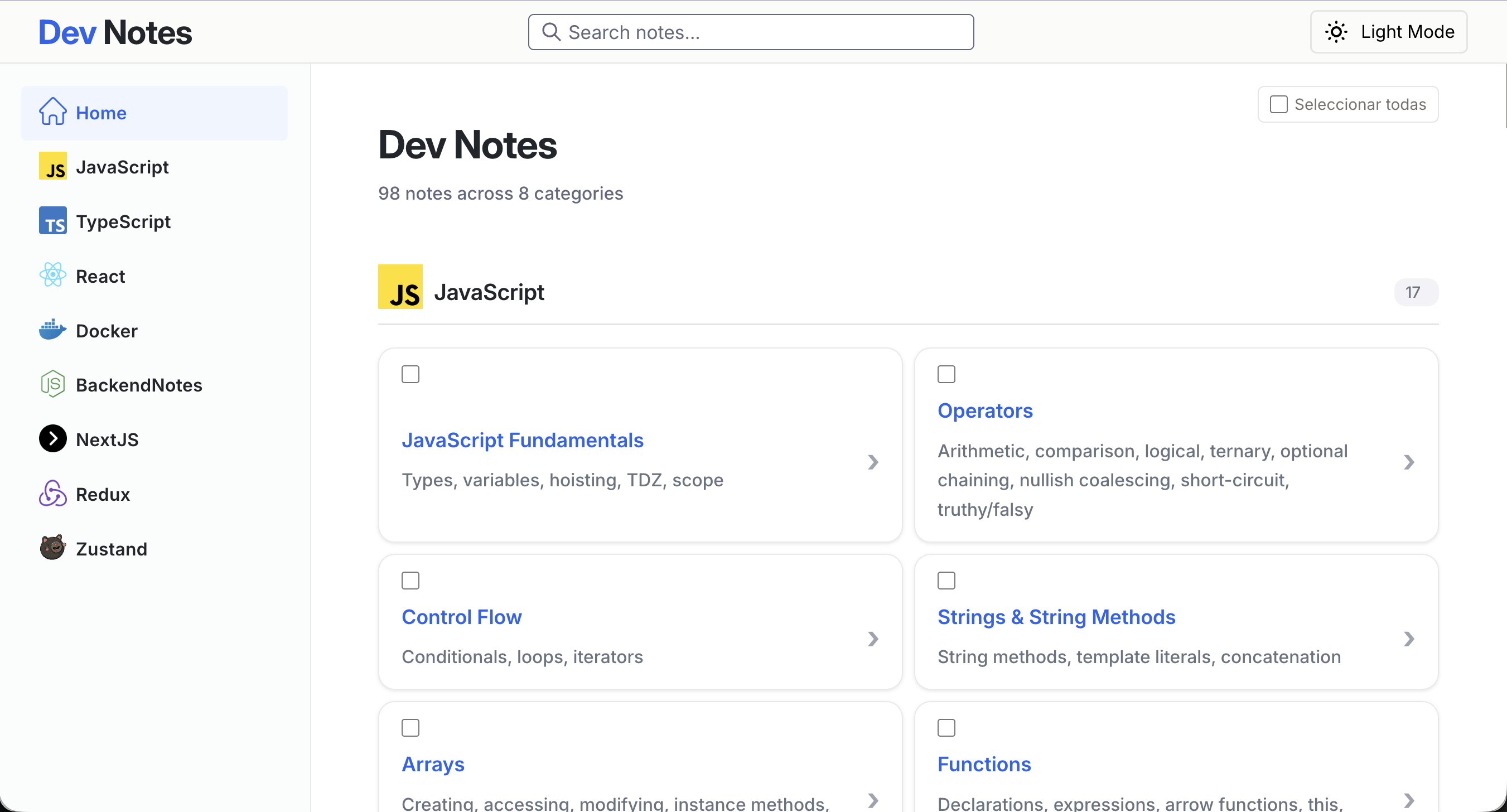1507x812 pixels.
Task: Open Strings & String Methods chevron arrow
Action: (x=1409, y=639)
